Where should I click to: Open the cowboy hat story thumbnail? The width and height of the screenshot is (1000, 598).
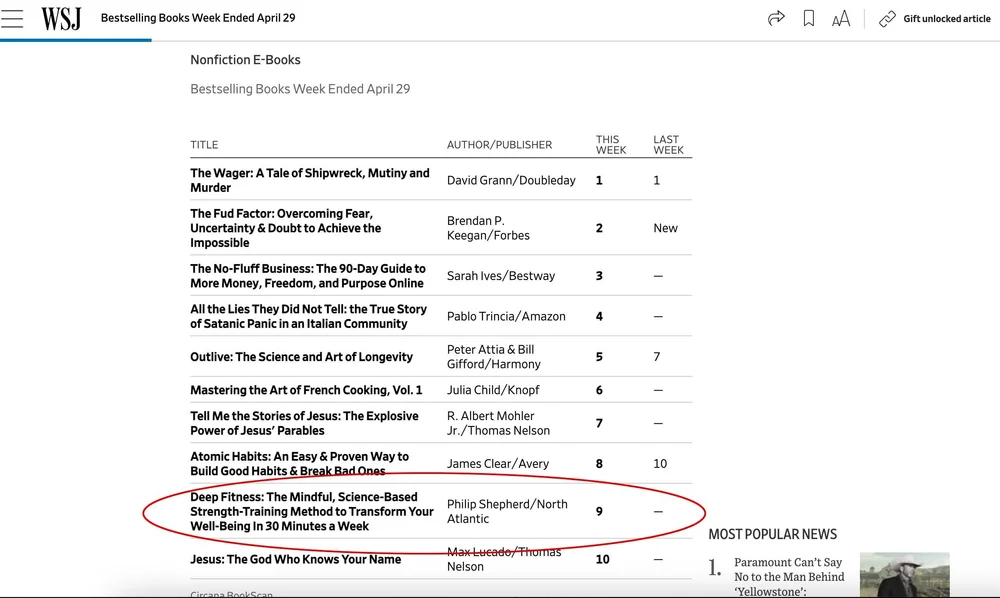click(x=904, y=575)
